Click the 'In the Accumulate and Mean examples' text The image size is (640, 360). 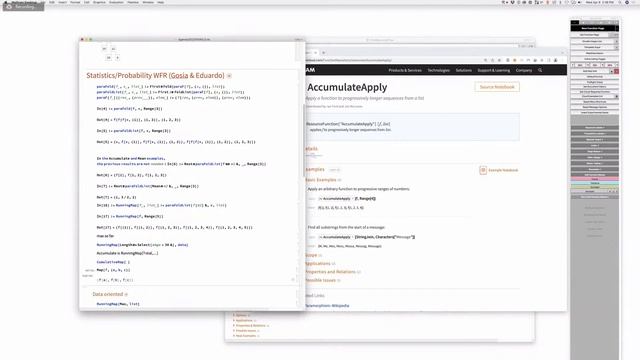coord(131,158)
